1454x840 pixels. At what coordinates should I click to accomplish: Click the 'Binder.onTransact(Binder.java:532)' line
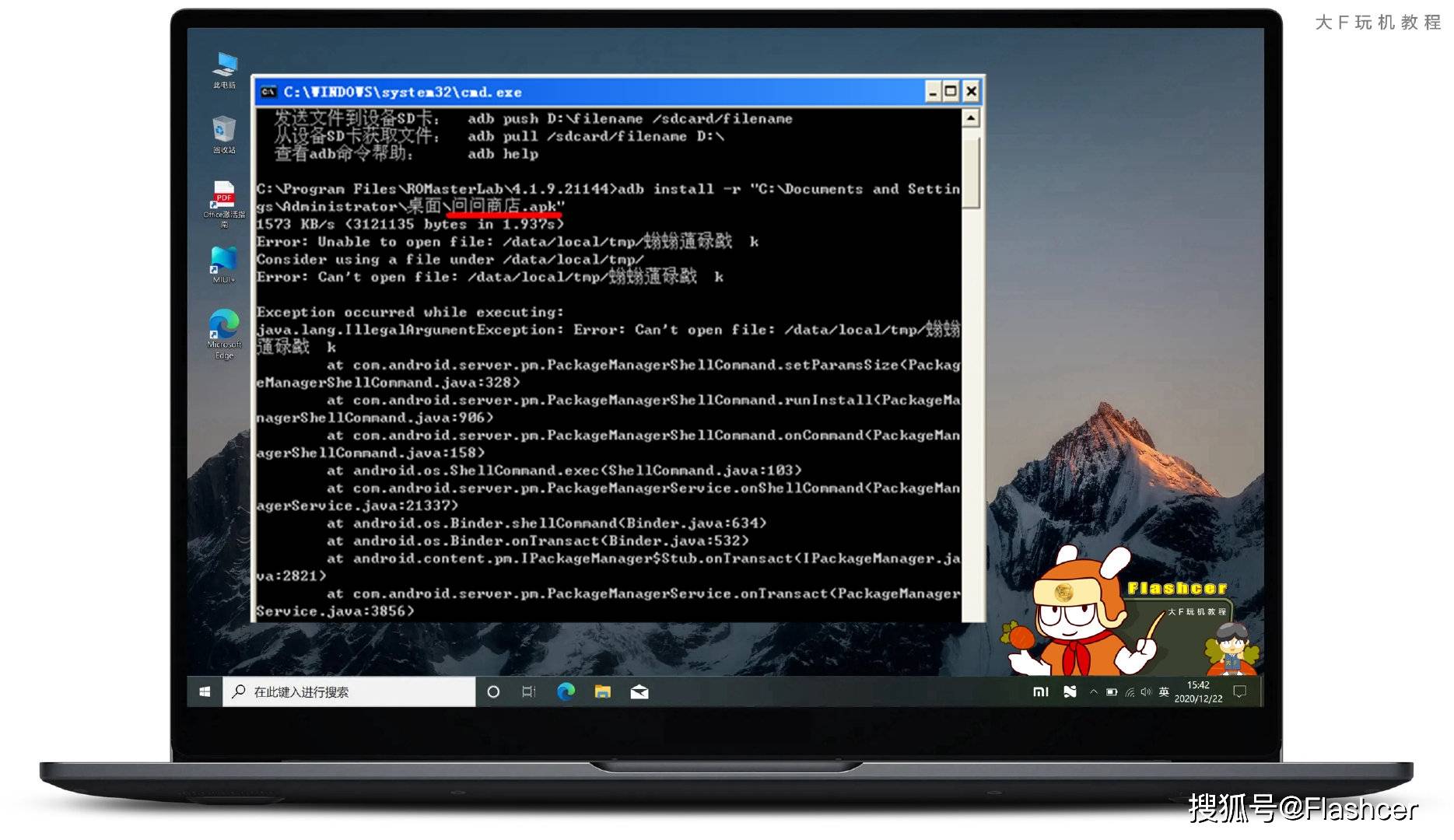pos(538,540)
